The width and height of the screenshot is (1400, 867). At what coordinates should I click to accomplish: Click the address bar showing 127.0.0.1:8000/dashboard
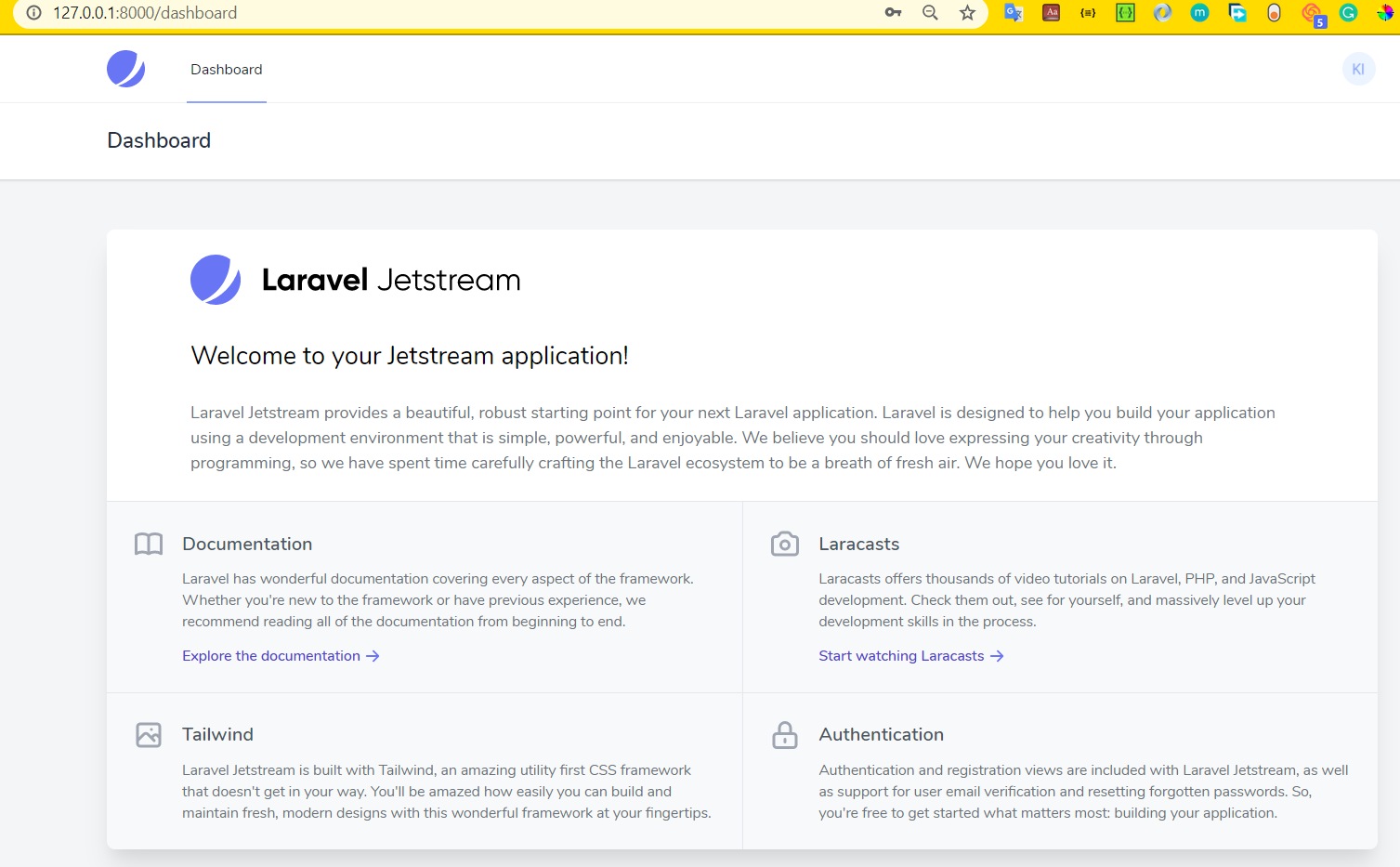tap(464, 13)
